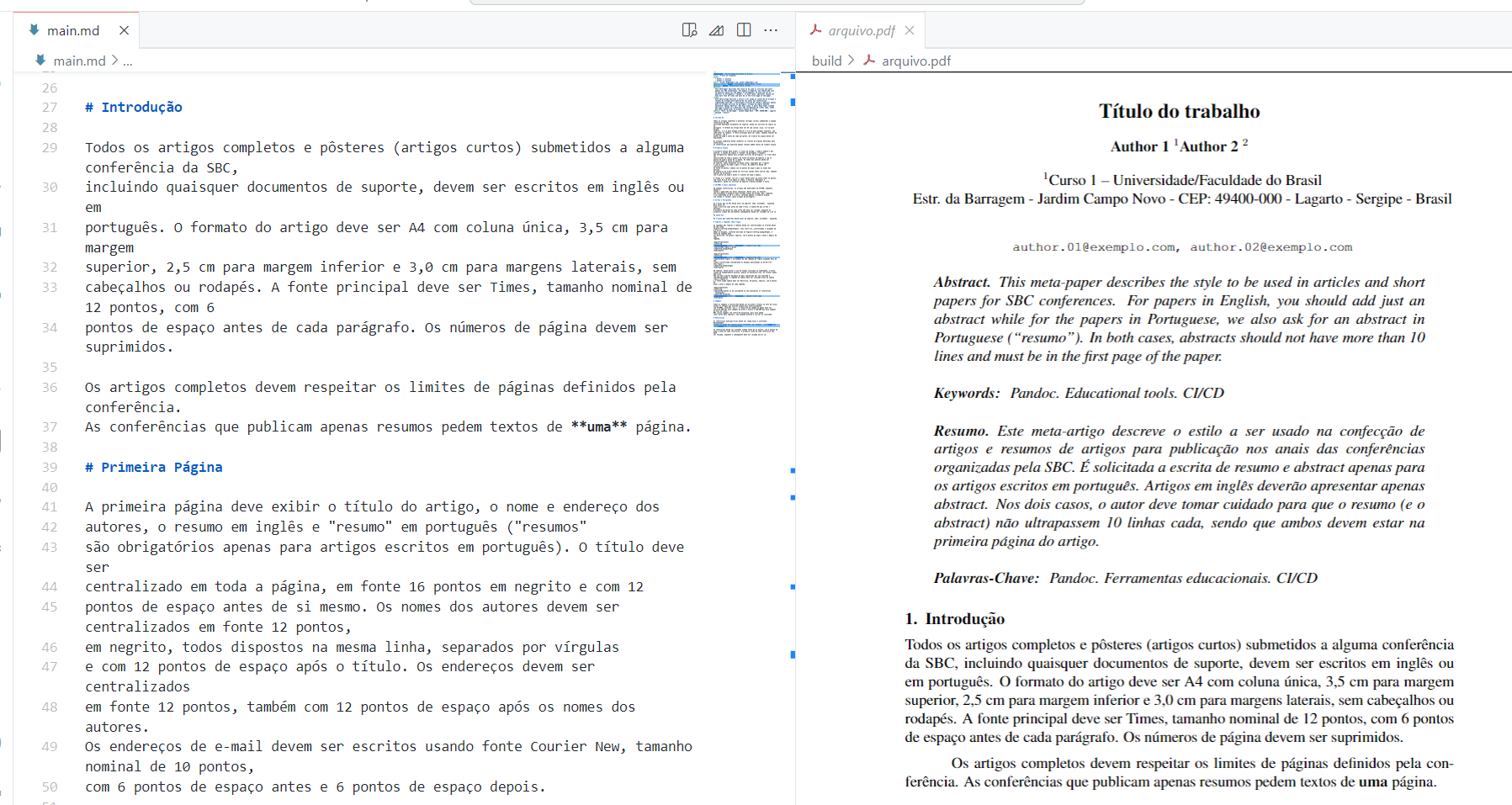Select arquivo.pdf in the breadcrumb path
1512x805 pixels.
(x=916, y=60)
